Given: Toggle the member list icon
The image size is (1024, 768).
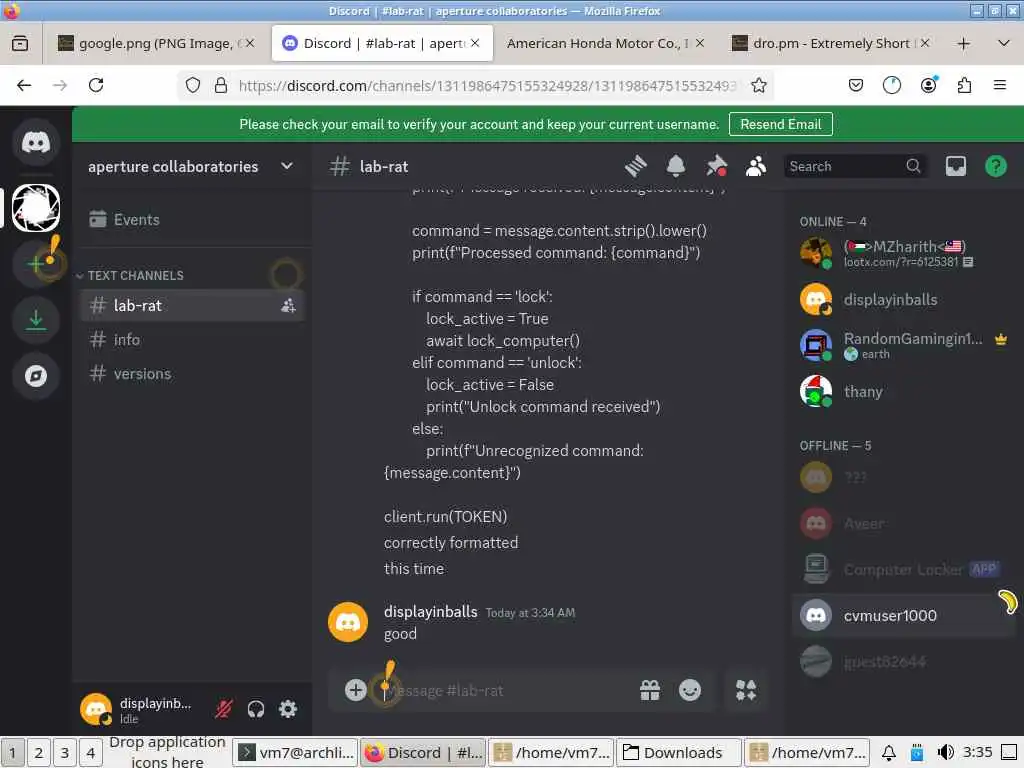Looking at the screenshot, I should pyautogui.click(x=756, y=167).
